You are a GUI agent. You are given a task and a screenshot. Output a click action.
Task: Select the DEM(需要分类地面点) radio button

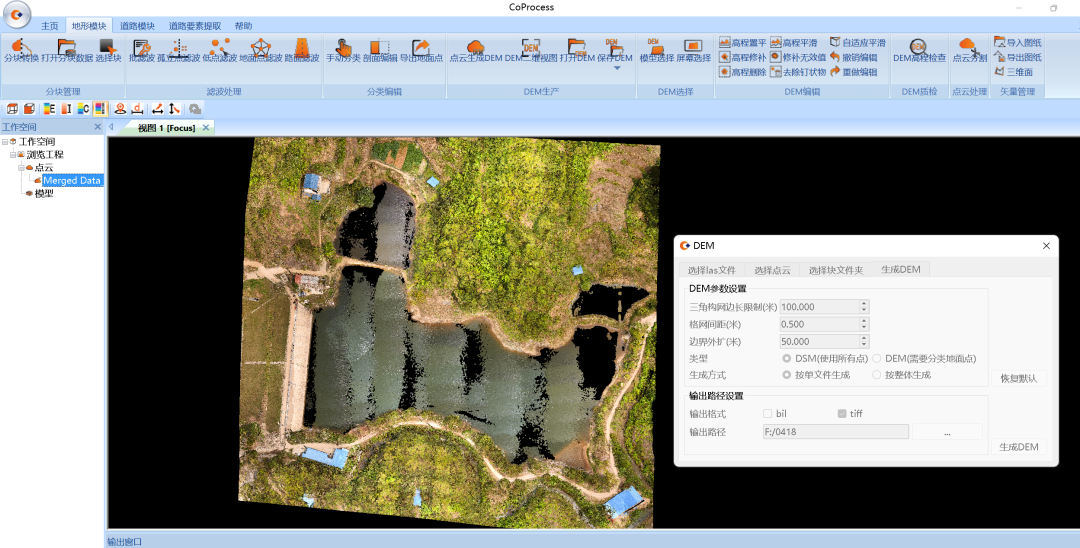coord(877,358)
